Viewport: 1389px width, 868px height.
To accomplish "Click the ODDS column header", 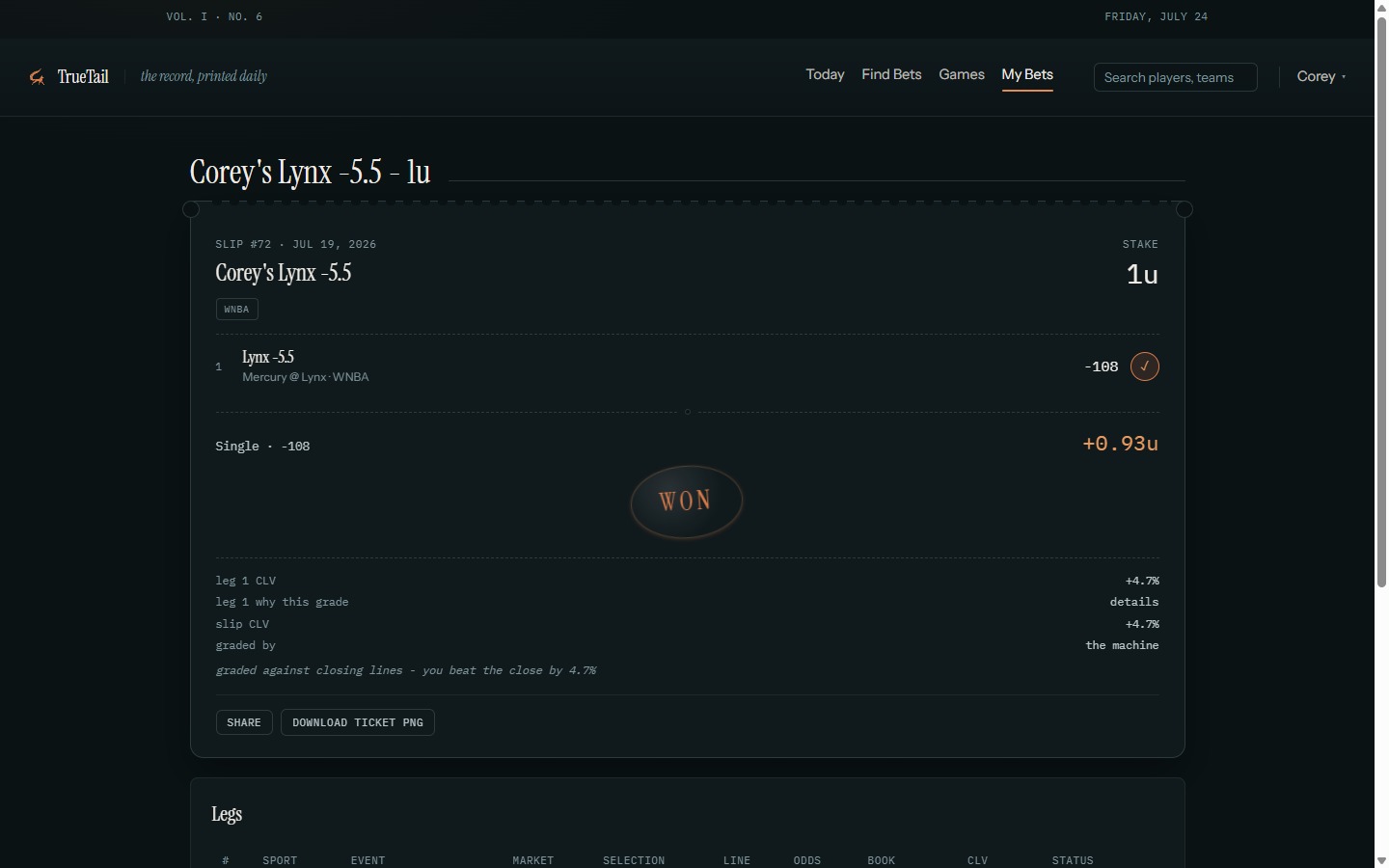I will pos(807,860).
